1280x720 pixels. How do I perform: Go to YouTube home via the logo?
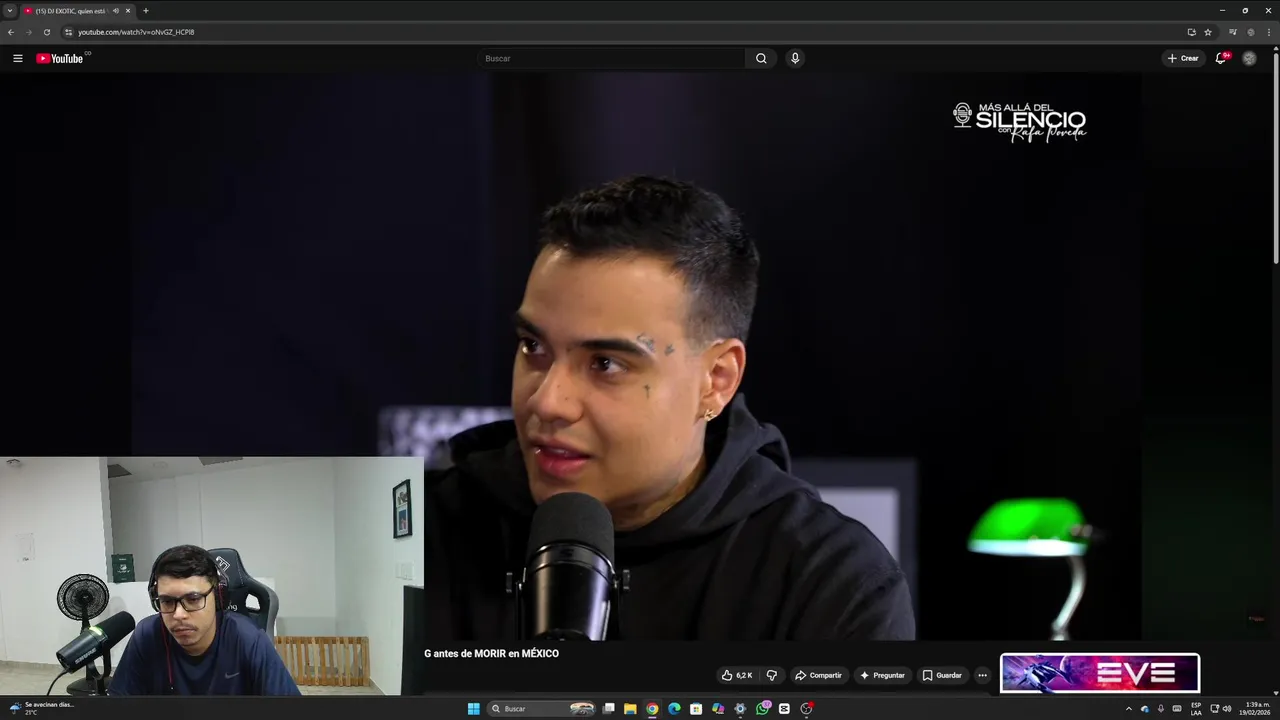[x=60, y=58]
